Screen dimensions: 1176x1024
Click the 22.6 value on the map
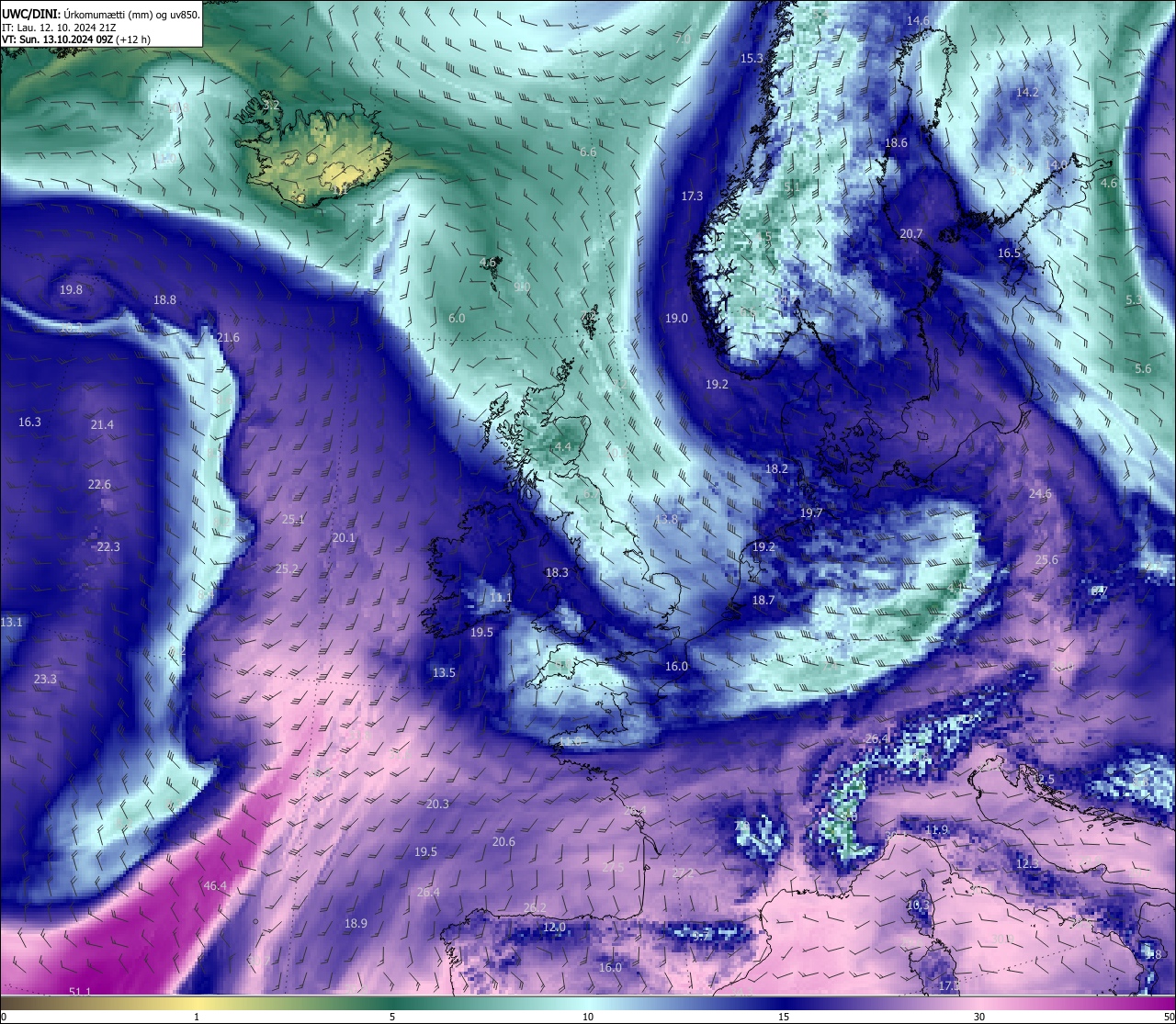tap(99, 485)
